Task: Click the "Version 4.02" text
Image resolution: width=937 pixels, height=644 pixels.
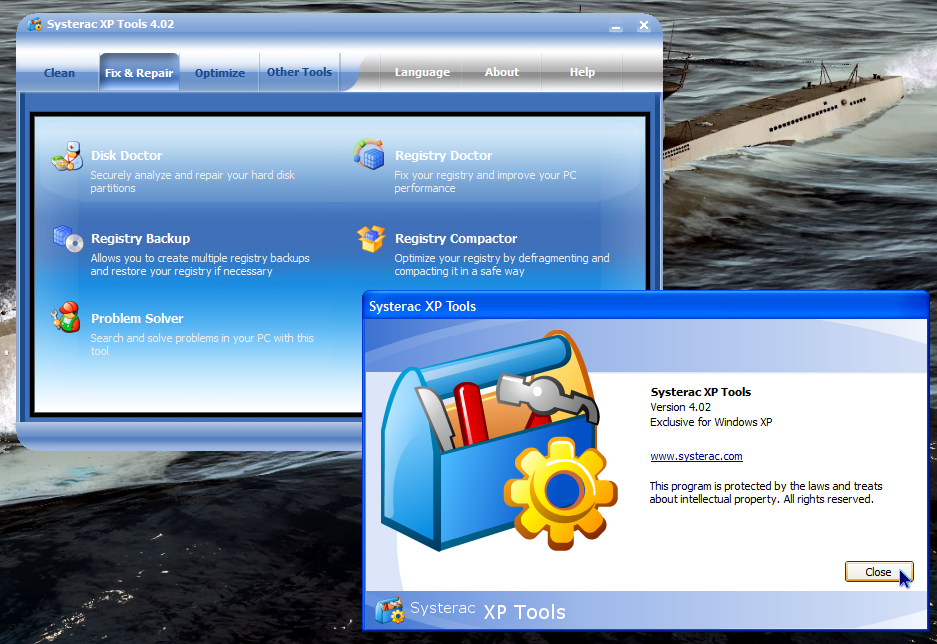Action: point(681,407)
